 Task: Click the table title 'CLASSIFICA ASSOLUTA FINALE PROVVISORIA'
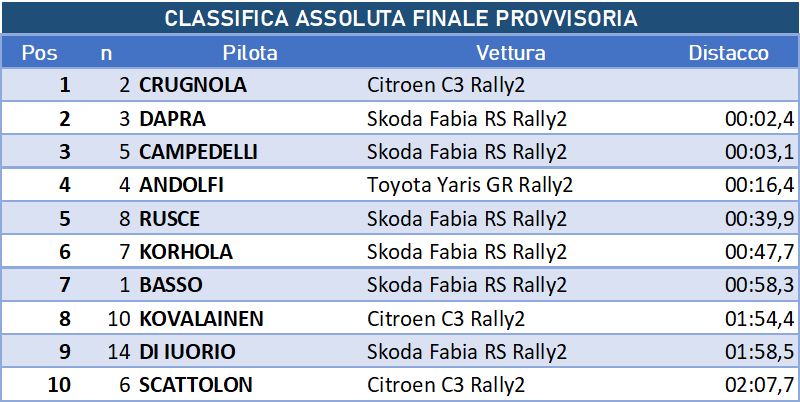pos(400,19)
